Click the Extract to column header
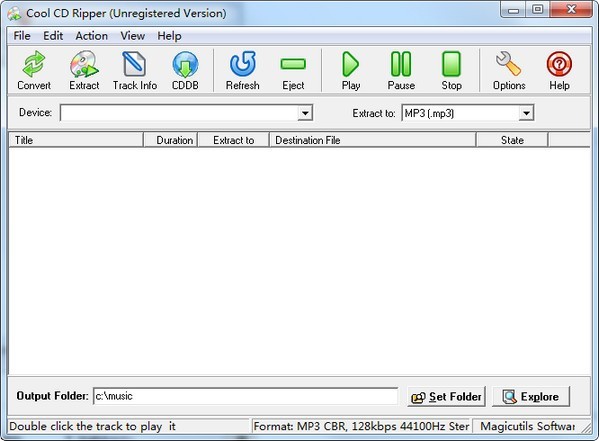Image resolution: width=599 pixels, height=441 pixels. pyautogui.click(x=233, y=140)
